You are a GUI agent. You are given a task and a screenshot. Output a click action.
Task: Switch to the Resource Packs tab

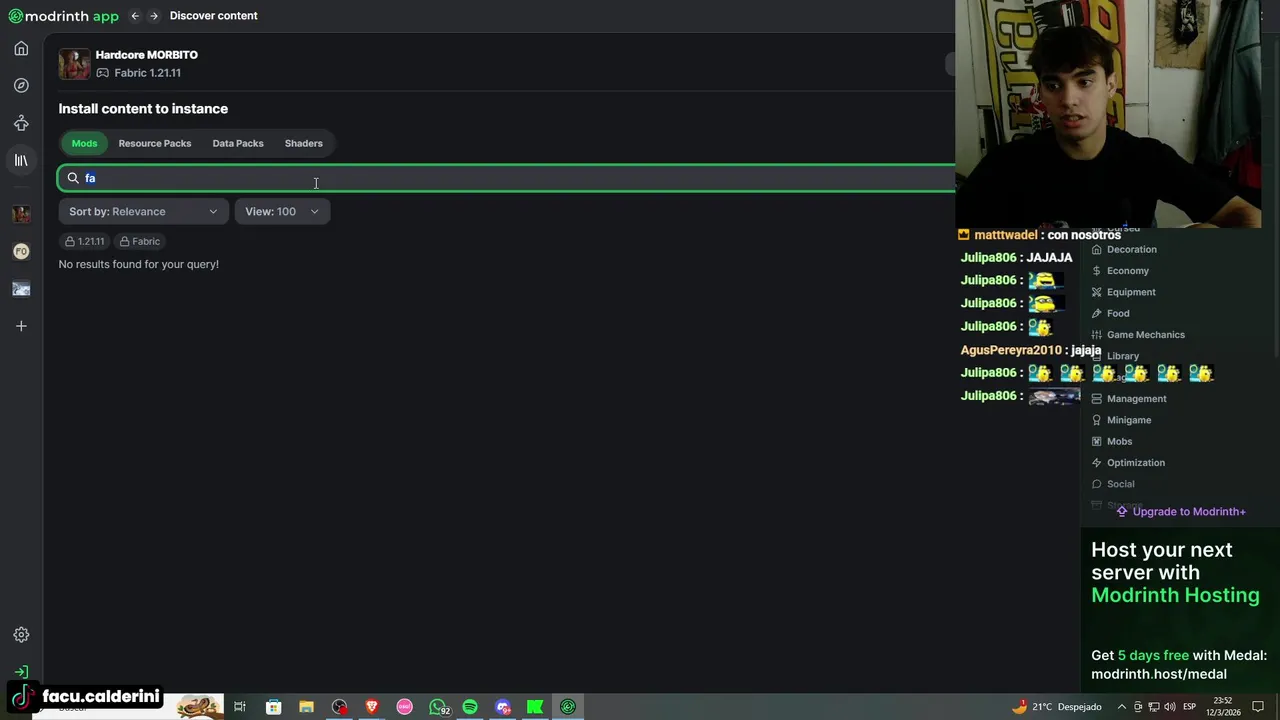point(155,143)
